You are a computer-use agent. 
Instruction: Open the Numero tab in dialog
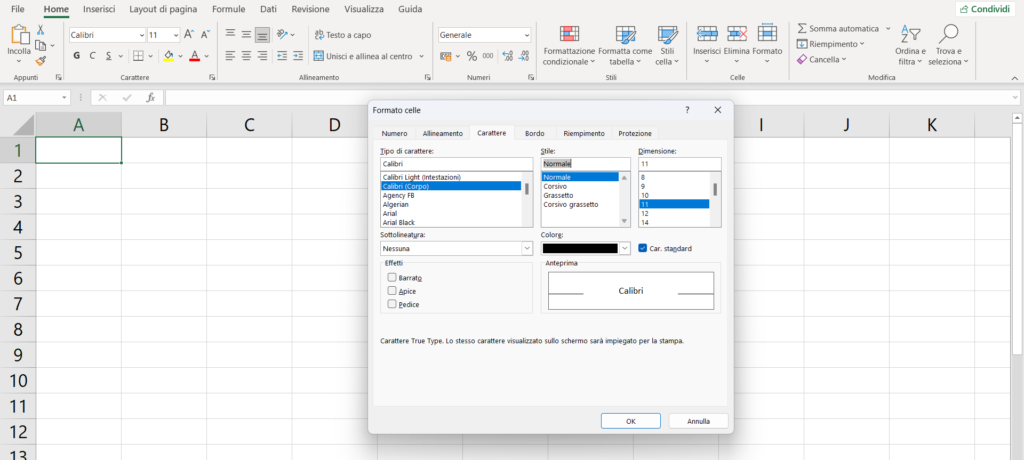pyautogui.click(x=394, y=133)
